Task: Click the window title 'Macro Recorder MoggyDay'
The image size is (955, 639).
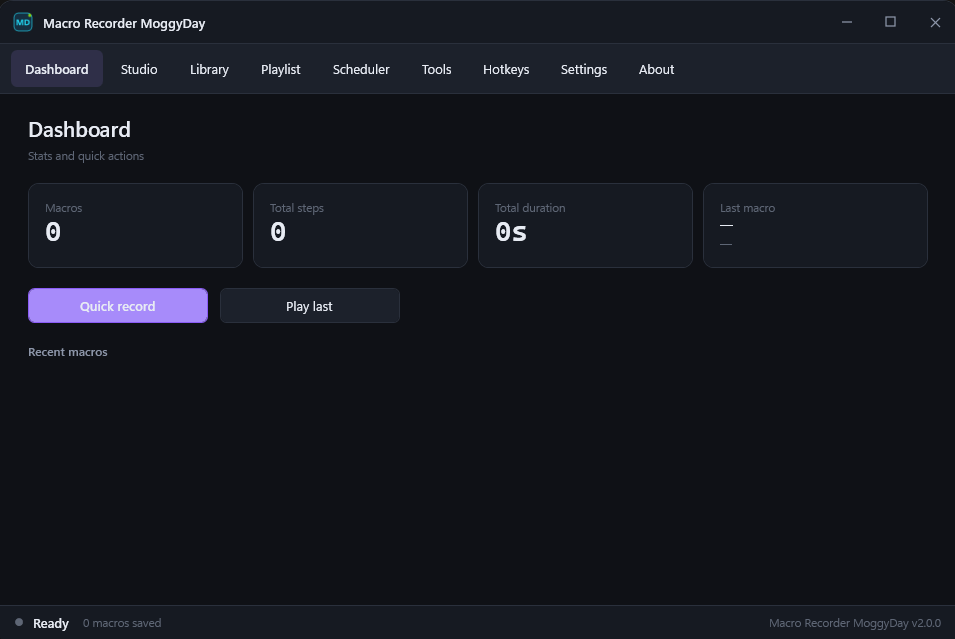Action: coord(124,23)
